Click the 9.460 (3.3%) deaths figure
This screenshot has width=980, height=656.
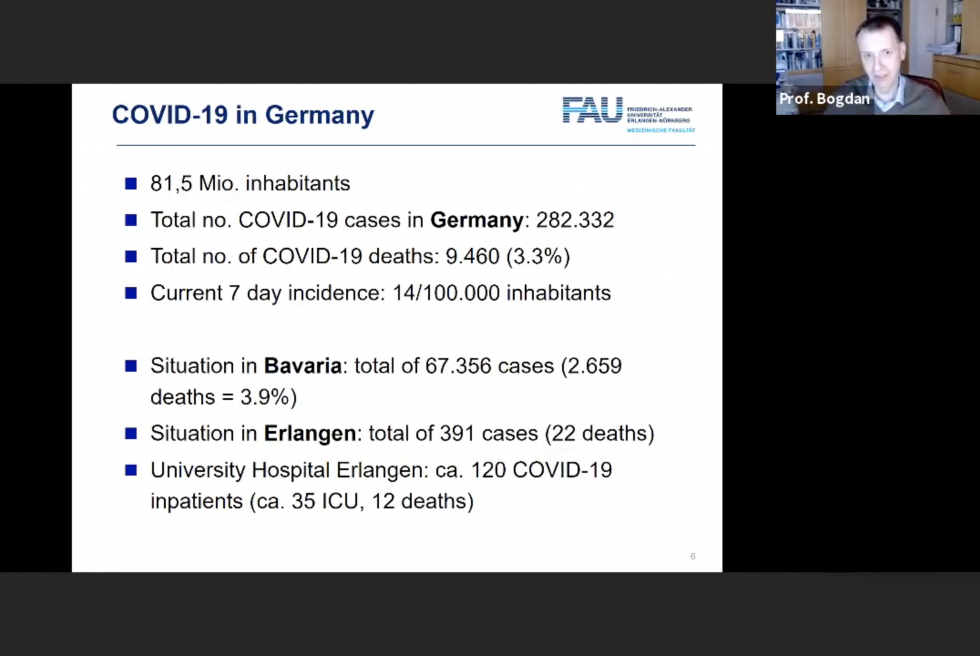click(505, 256)
